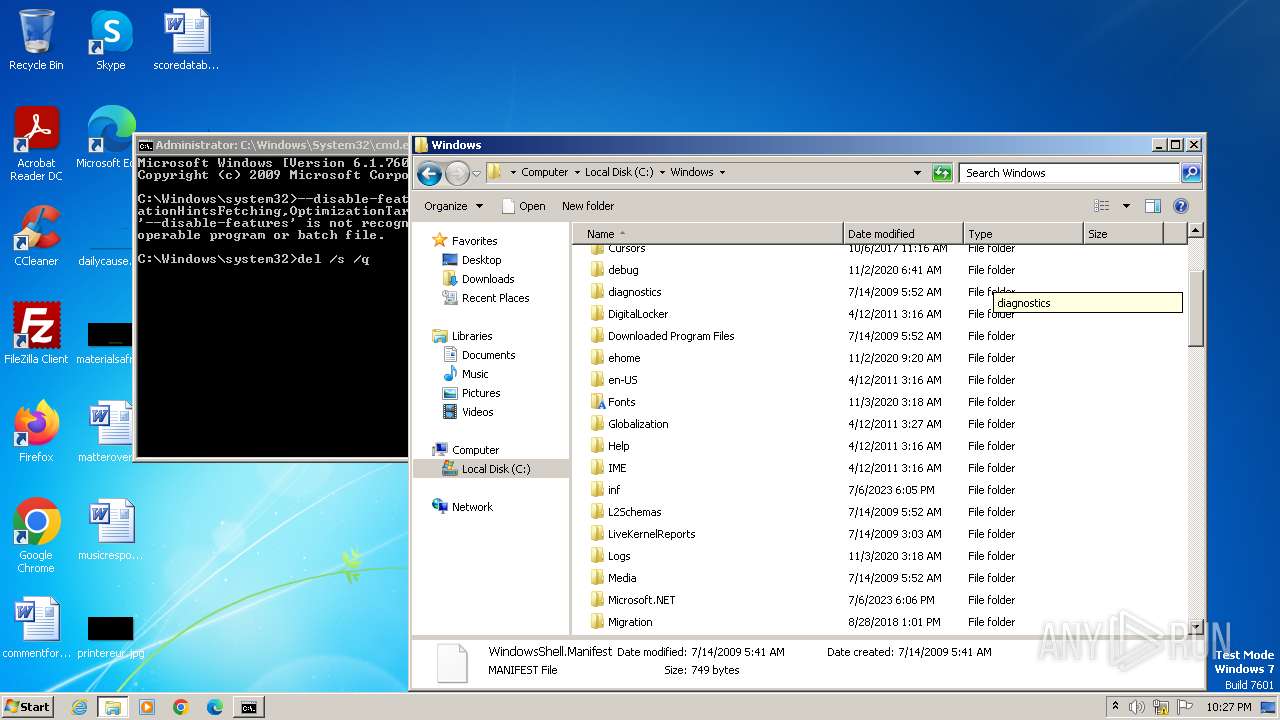Sort by the Size column header
The height and width of the screenshot is (720, 1280).
pyautogui.click(x=1124, y=233)
